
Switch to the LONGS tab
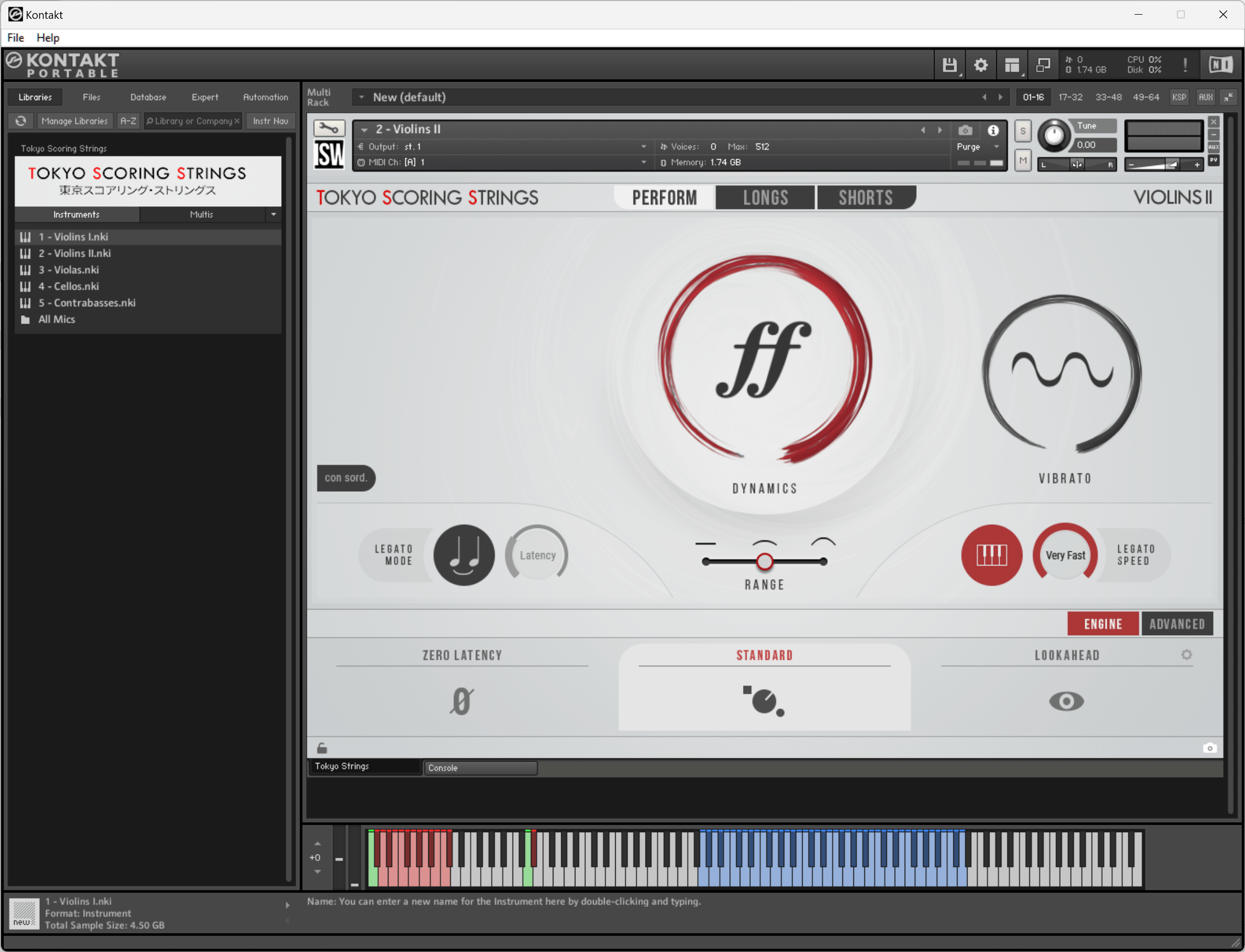click(x=765, y=198)
